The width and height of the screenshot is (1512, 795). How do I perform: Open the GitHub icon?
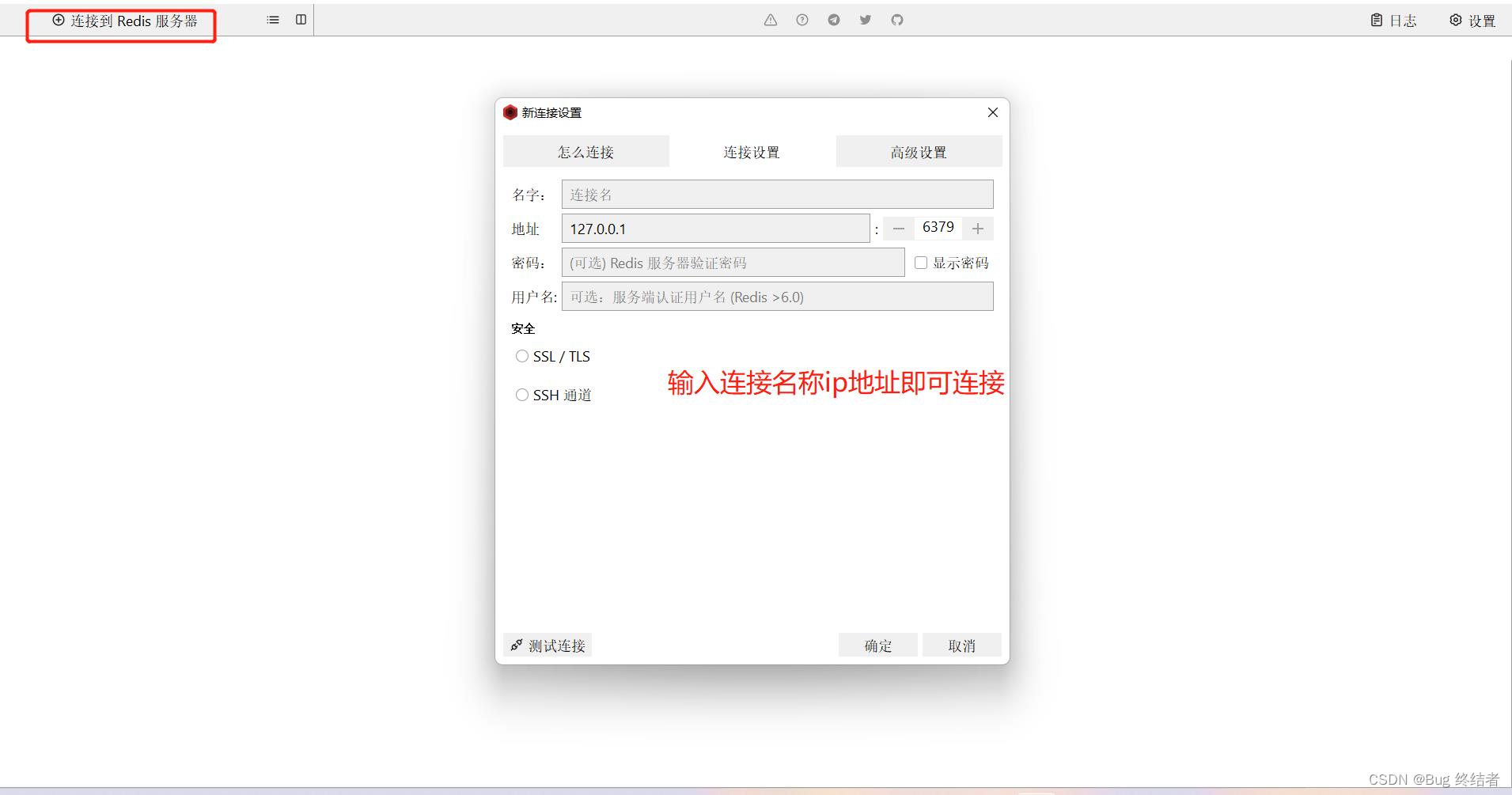pos(897,20)
